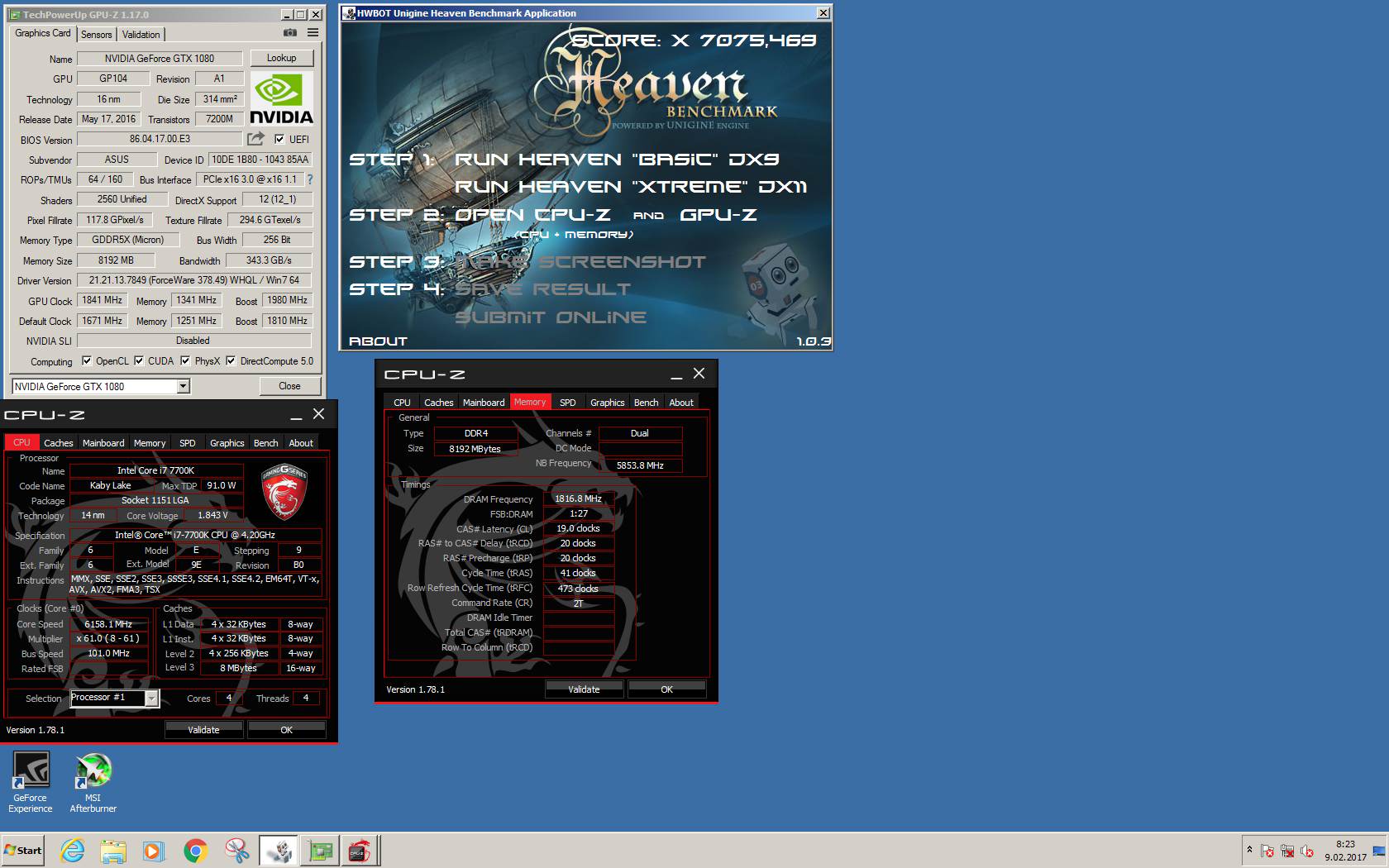Open MSI Afterburner desktop shortcut
1389x868 pixels.
[93, 782]
